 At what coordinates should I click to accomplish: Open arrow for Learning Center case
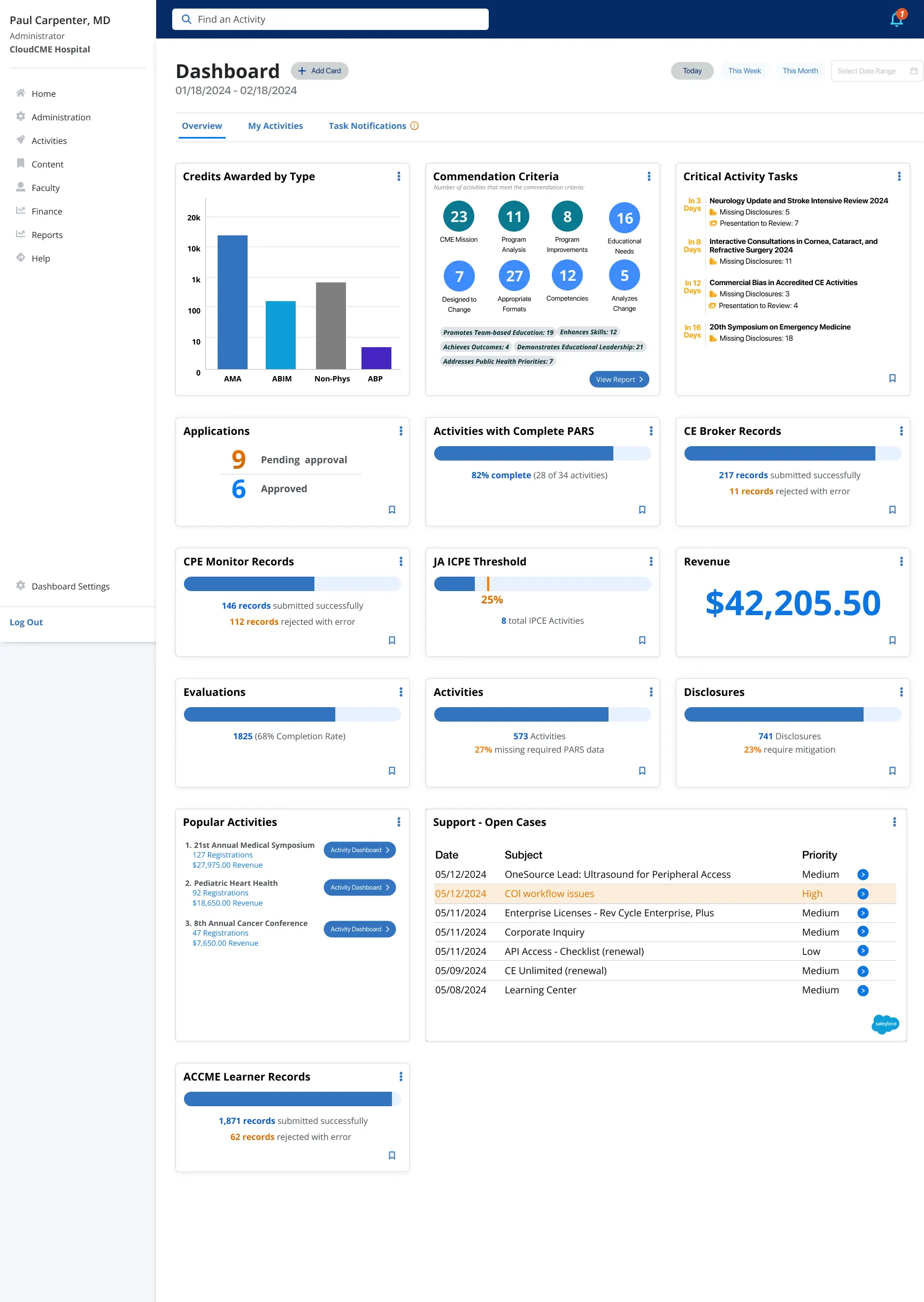[863, 990]
